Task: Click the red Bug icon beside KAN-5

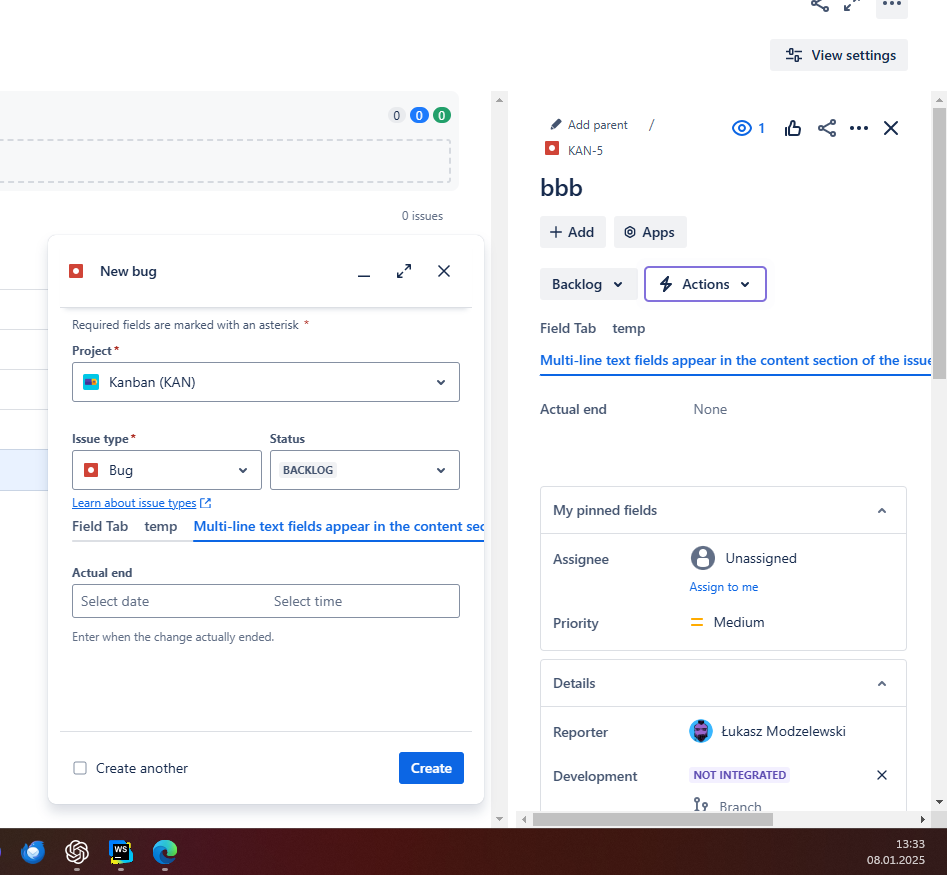Action: click(552, 149)
